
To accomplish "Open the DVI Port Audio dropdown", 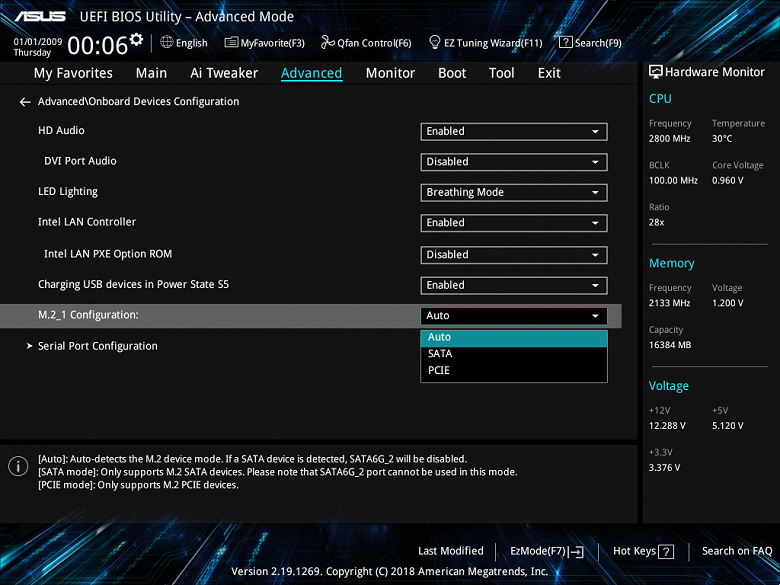I will point(514,162).
